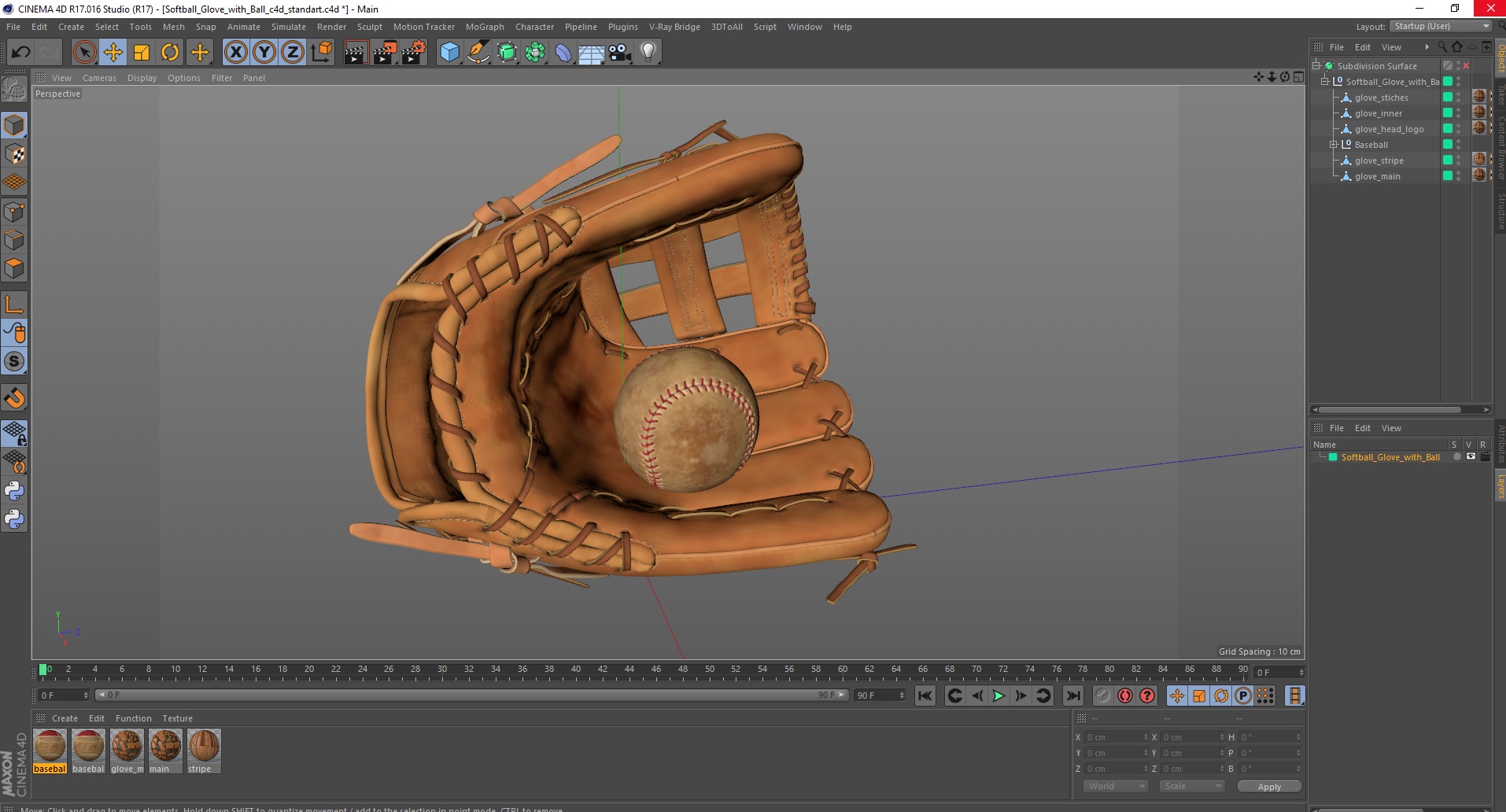The height and width of the screenshot is (812, 1506).
Task: Open the Layout dropdown
Action: pos(1441,26)
